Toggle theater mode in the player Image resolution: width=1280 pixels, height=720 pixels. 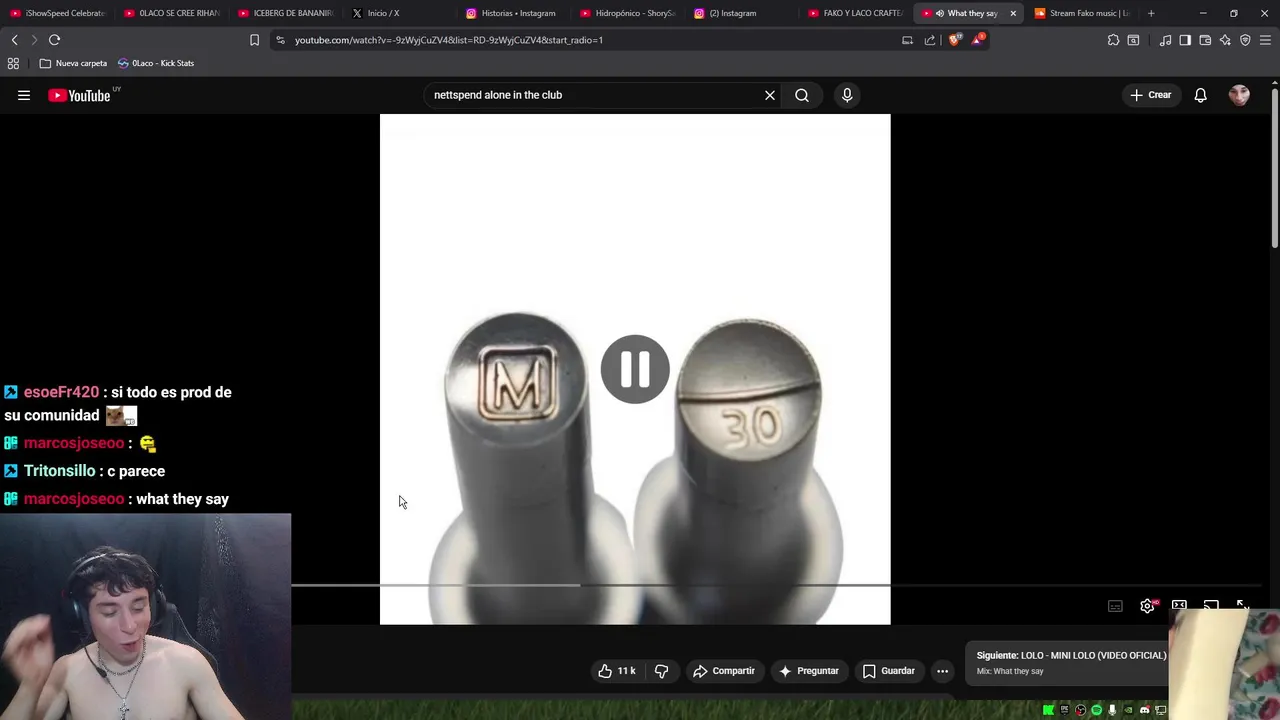point(1179,605)
